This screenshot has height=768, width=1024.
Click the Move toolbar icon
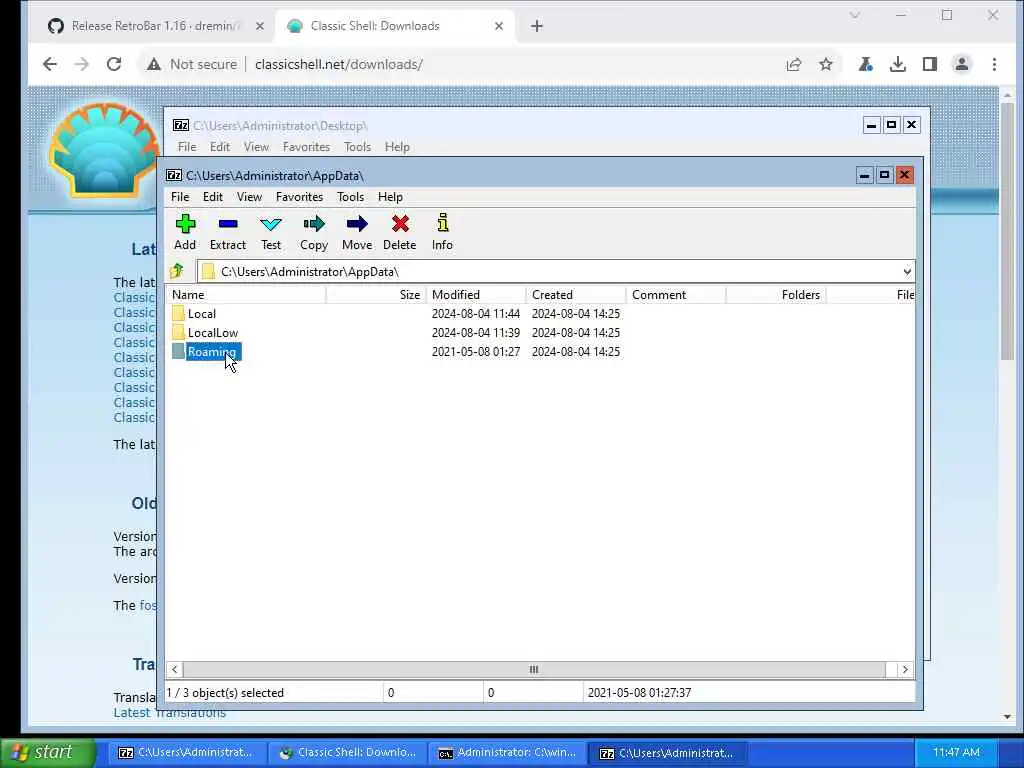pyautogui.click(x=357, y=225)
